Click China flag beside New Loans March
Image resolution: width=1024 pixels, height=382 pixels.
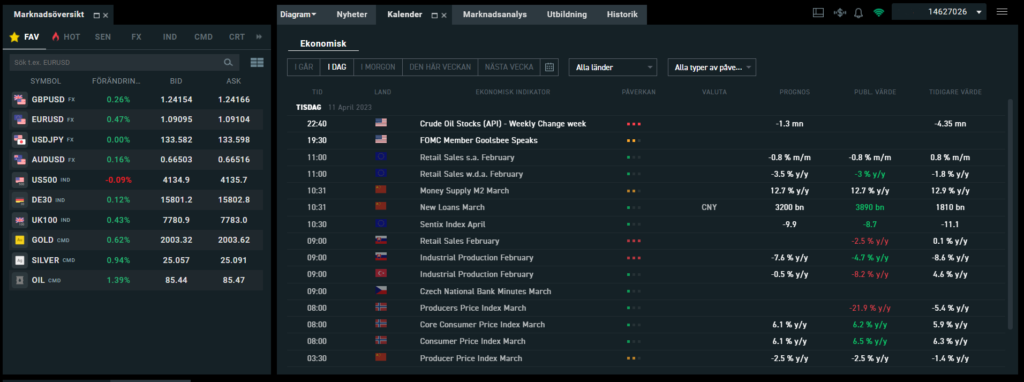[381, 207]
